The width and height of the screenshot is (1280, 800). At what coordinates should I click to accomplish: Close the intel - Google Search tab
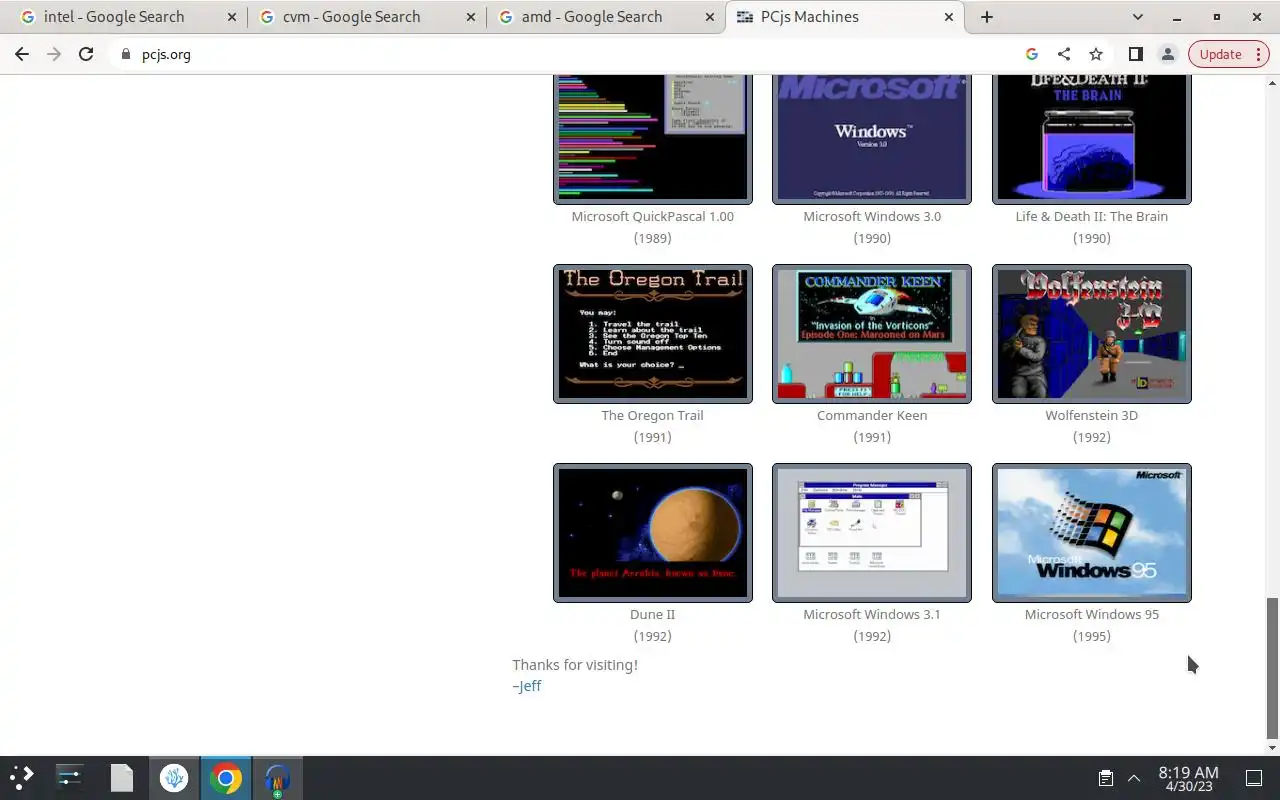click(x=232, y=17)
